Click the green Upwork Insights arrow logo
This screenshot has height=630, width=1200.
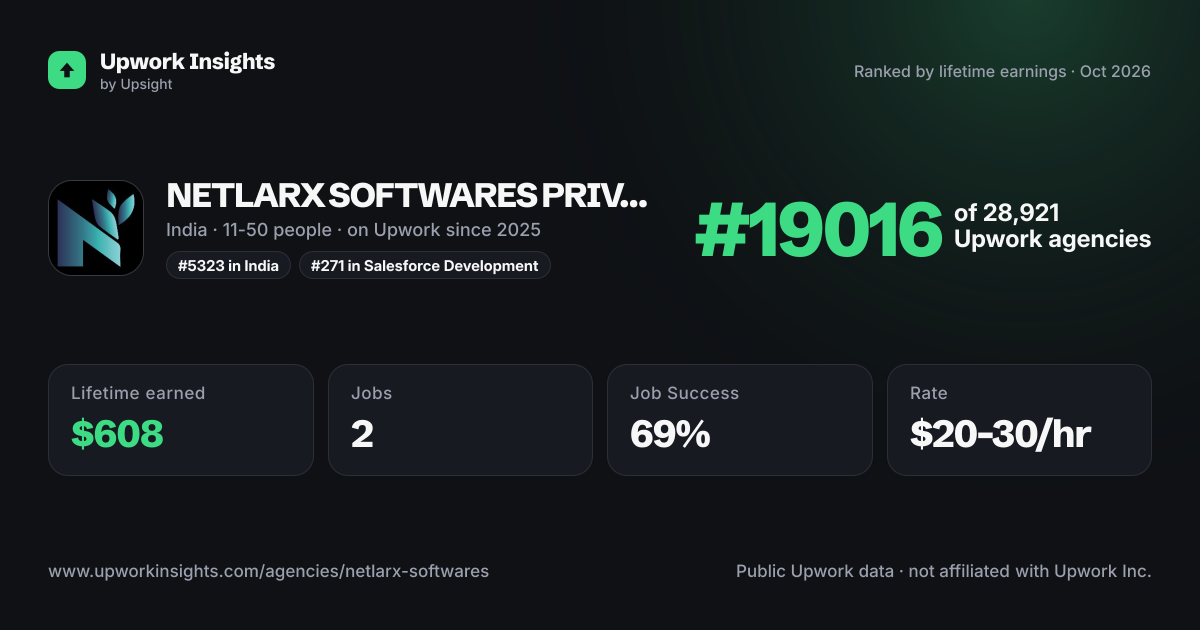pyautogui.click(x=67, y=70)
